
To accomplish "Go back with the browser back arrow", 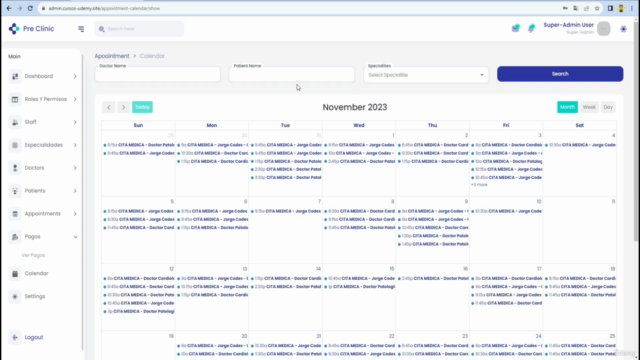I will 9,8.
